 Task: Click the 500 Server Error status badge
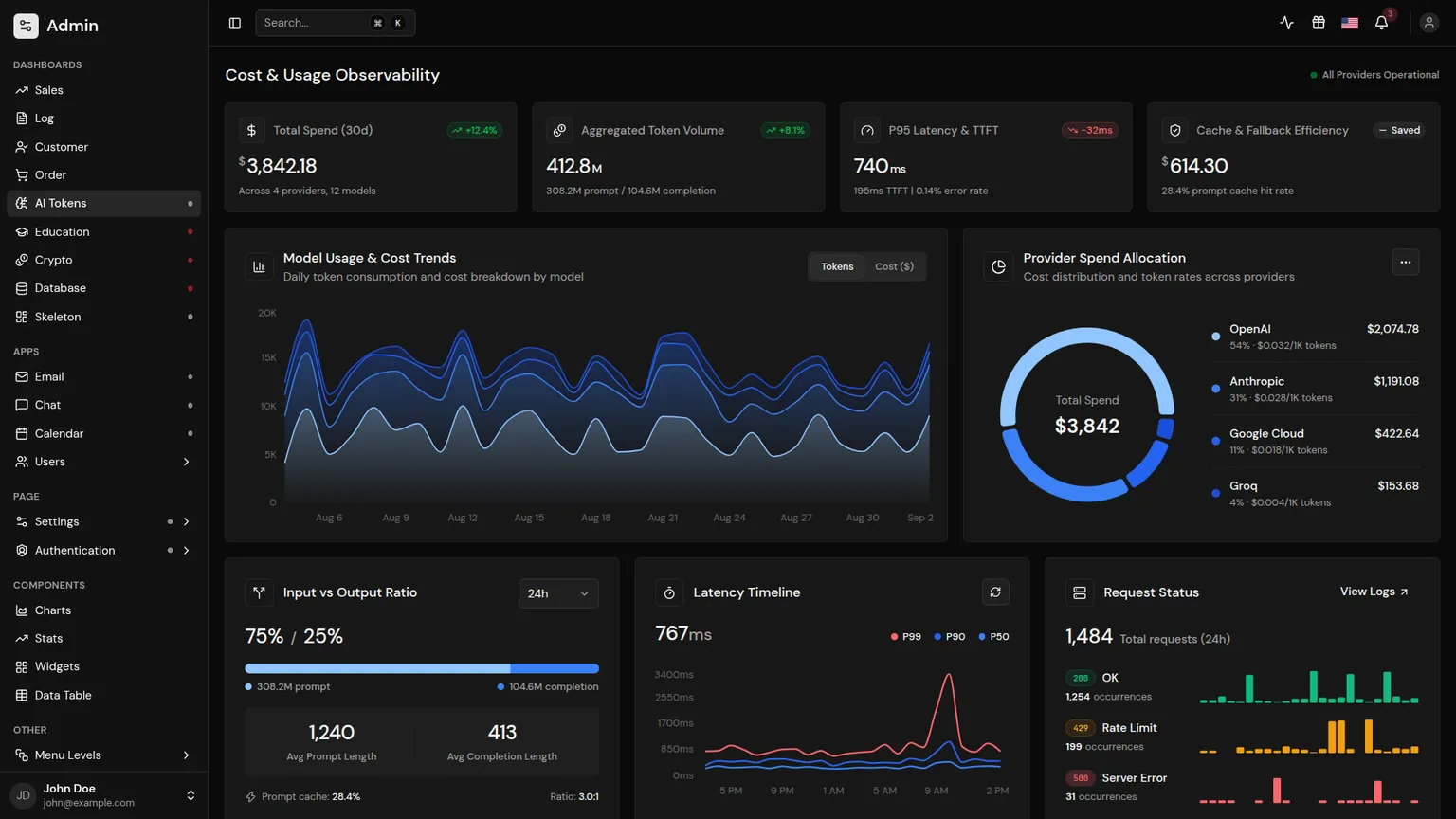tap(1081, 778)
